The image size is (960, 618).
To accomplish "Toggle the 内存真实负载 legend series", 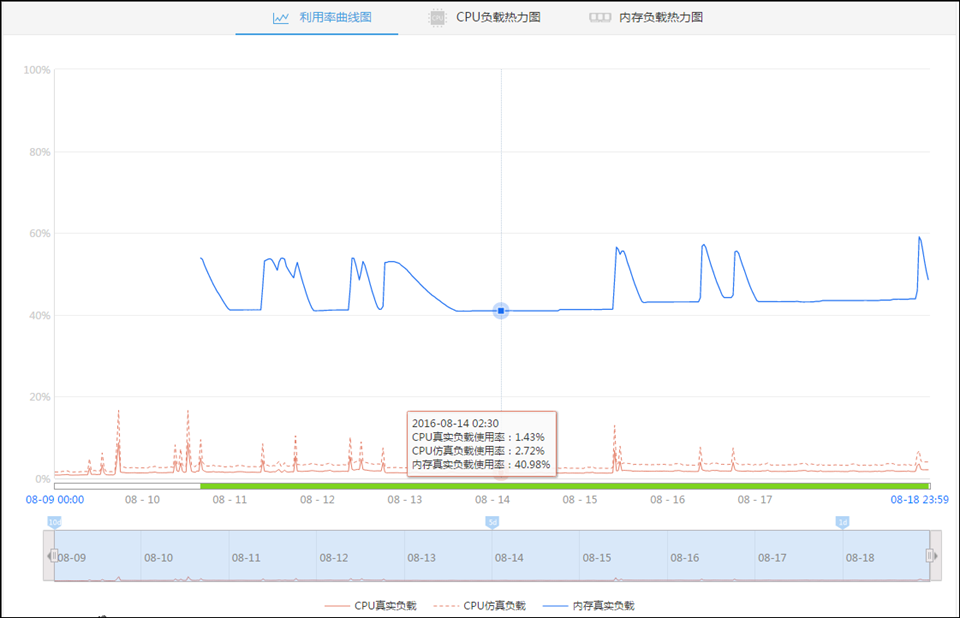I will pyautogui.click(x=589, y=606).
